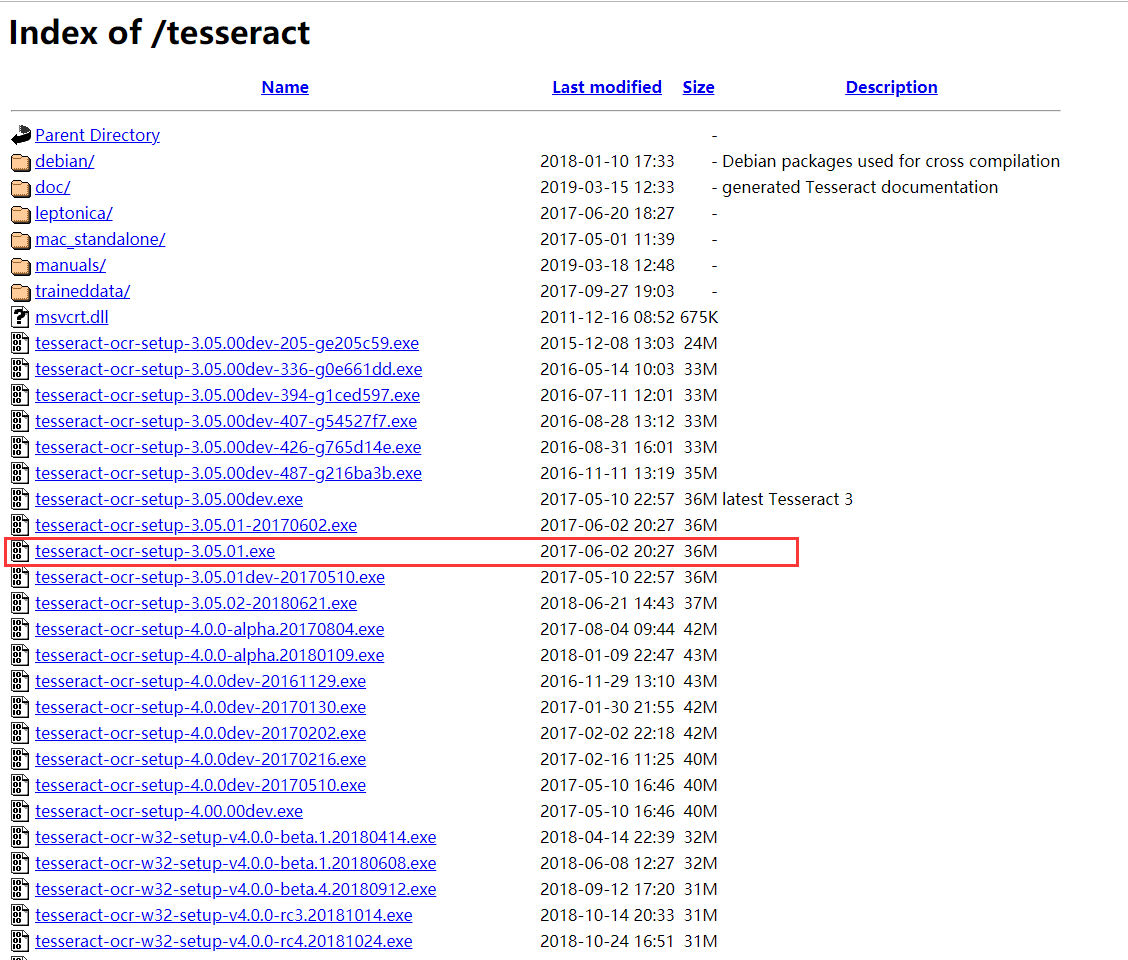Download tesseract-ocr-setup-3.05.02-20180621.exe
The height and width of the screenshot is (960, 1128).
[196, 603]
